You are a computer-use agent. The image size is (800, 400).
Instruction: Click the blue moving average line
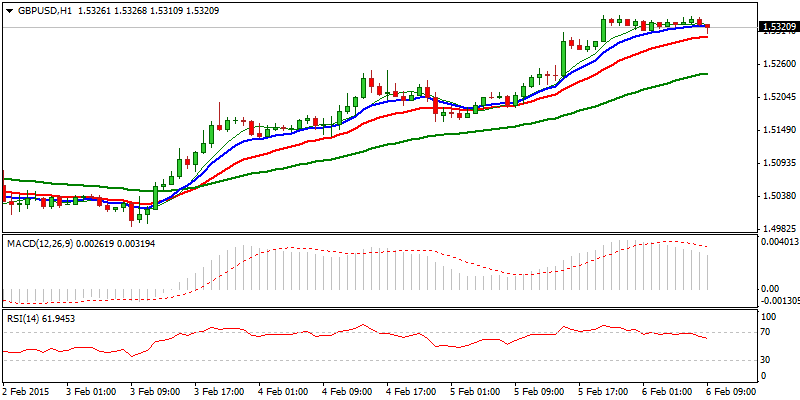pyautogui.click(x=300, y=129)
